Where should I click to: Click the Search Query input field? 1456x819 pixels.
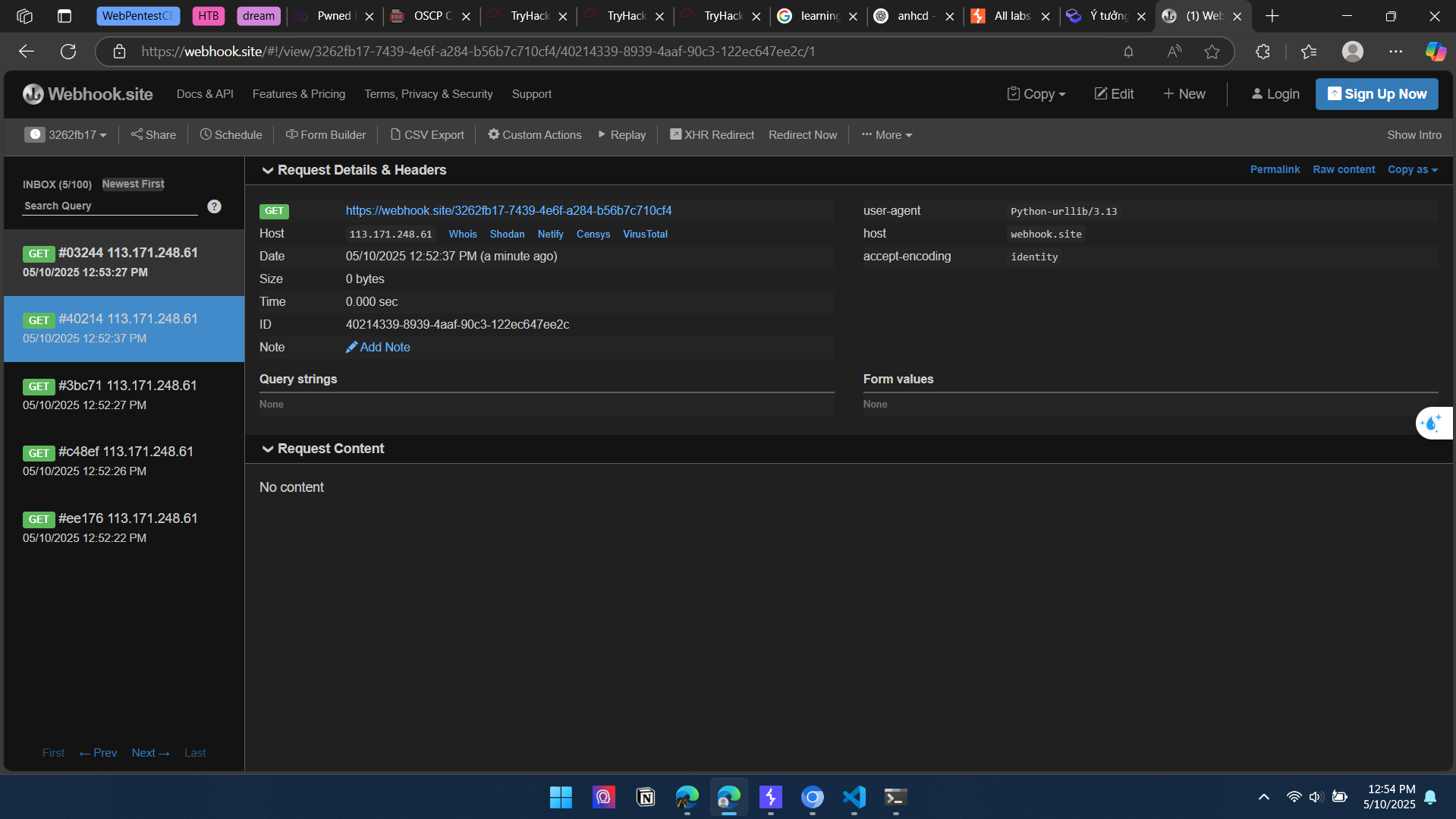(x=109, y=206)
